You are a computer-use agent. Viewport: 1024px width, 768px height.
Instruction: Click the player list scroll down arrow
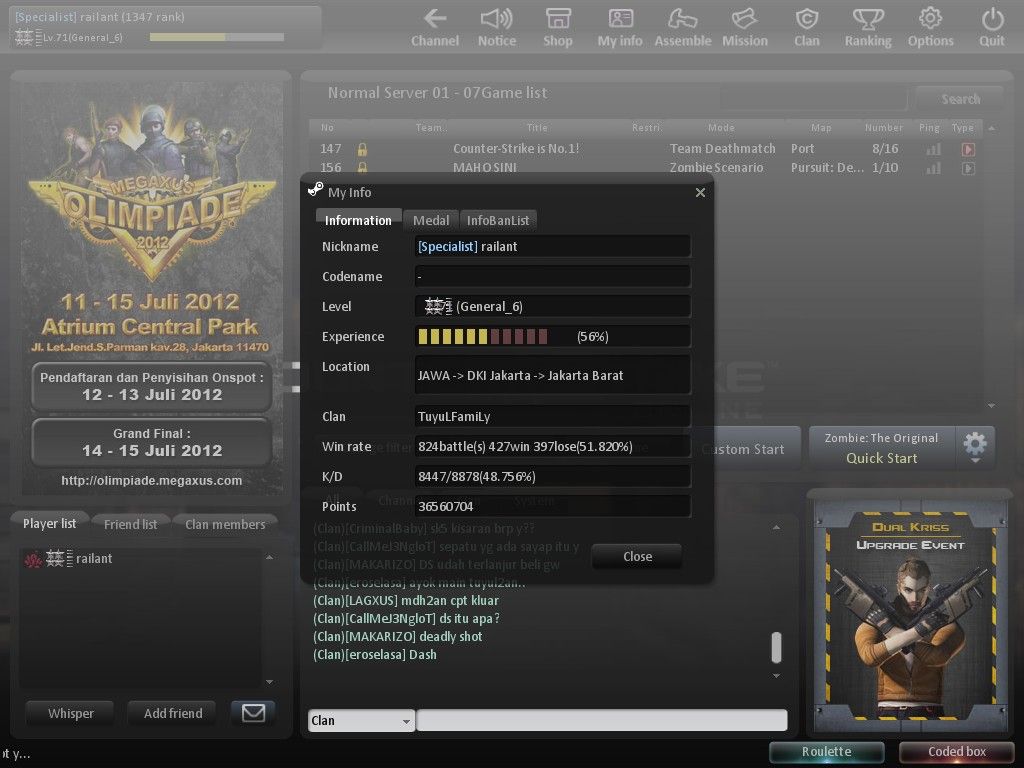[269, 682]
